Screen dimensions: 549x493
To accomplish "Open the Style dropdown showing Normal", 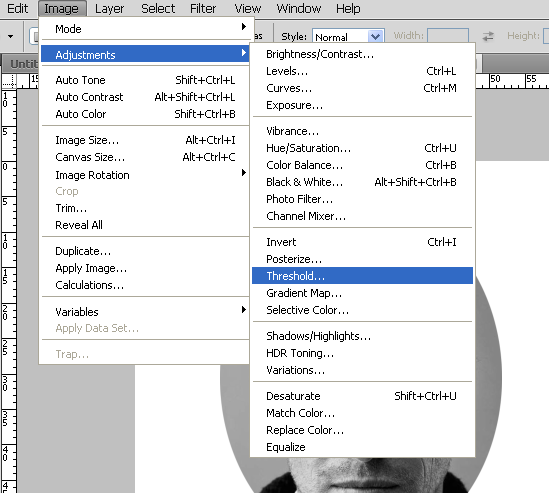I will [348, 36].
